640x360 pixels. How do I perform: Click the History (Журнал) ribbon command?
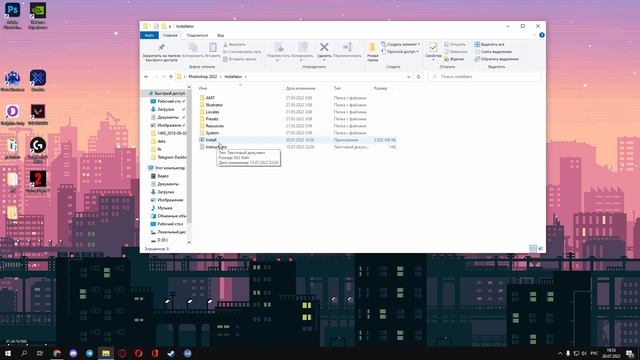pos(454,59)
